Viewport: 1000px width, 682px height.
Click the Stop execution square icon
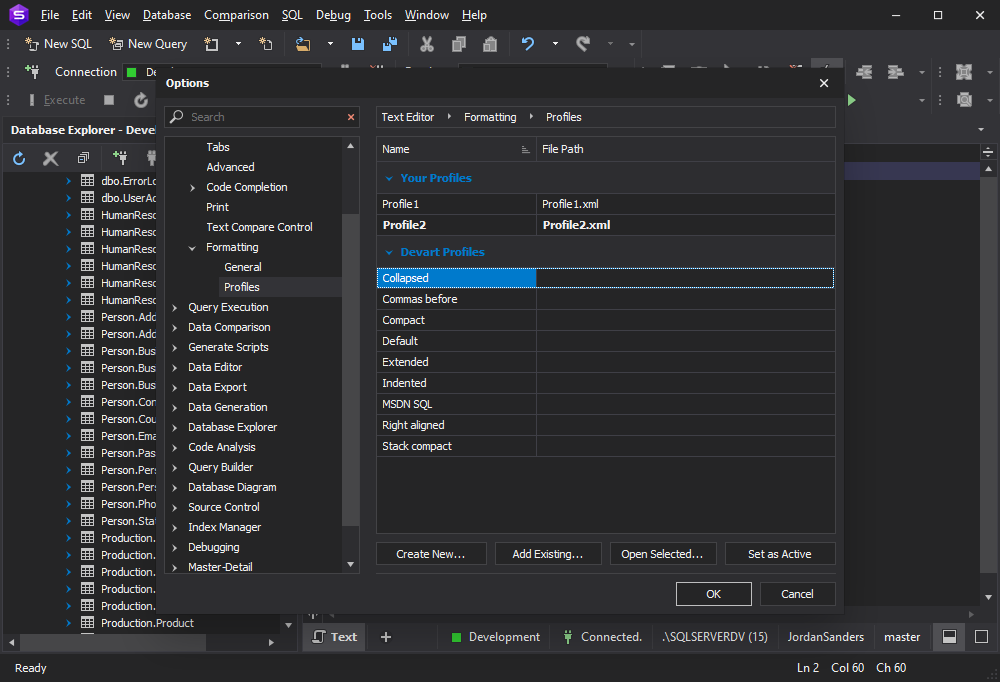click(x=109, y=100)
